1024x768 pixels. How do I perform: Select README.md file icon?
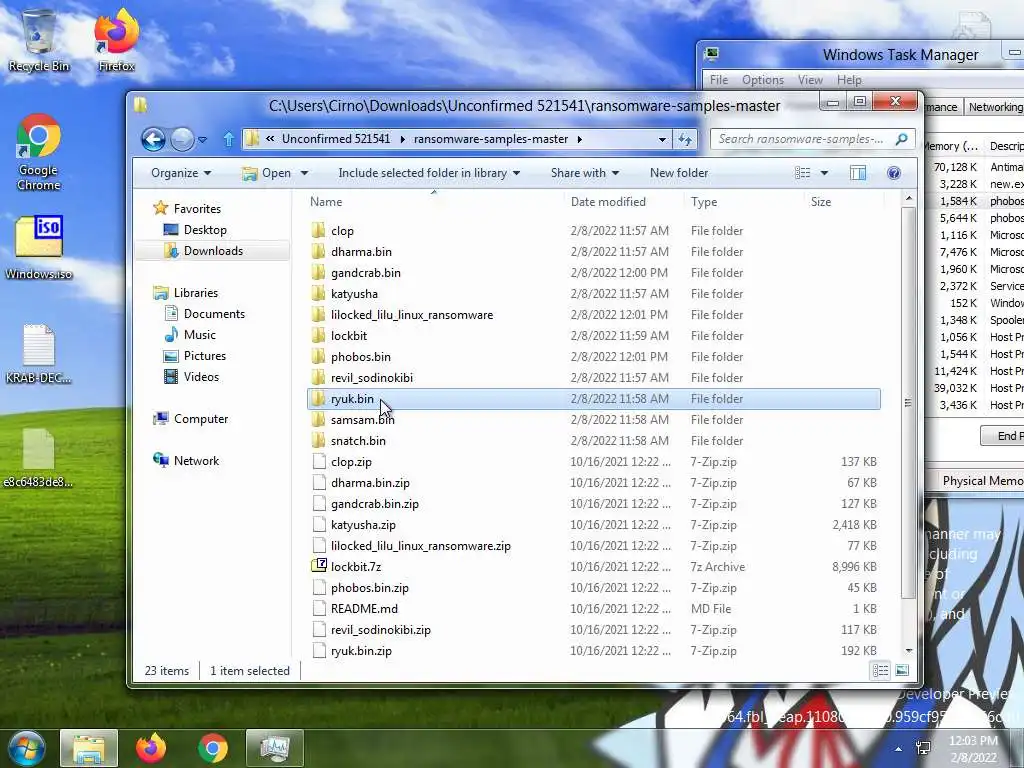pos(319,609)
